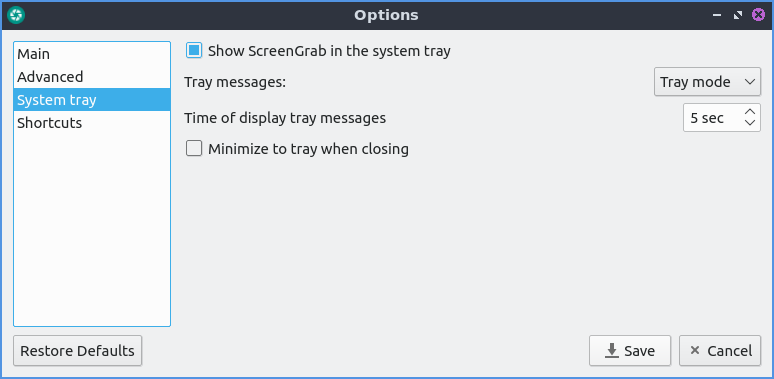The image size is (774, 379).
Task: Increase tray message time with up arrow
Action: pyautogui.click(x=749, y=112)
